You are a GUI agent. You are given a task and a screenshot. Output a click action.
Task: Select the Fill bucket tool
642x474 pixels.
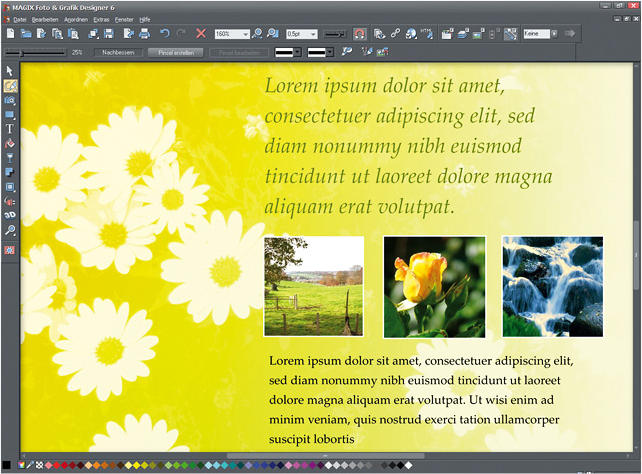pos(10,144)
